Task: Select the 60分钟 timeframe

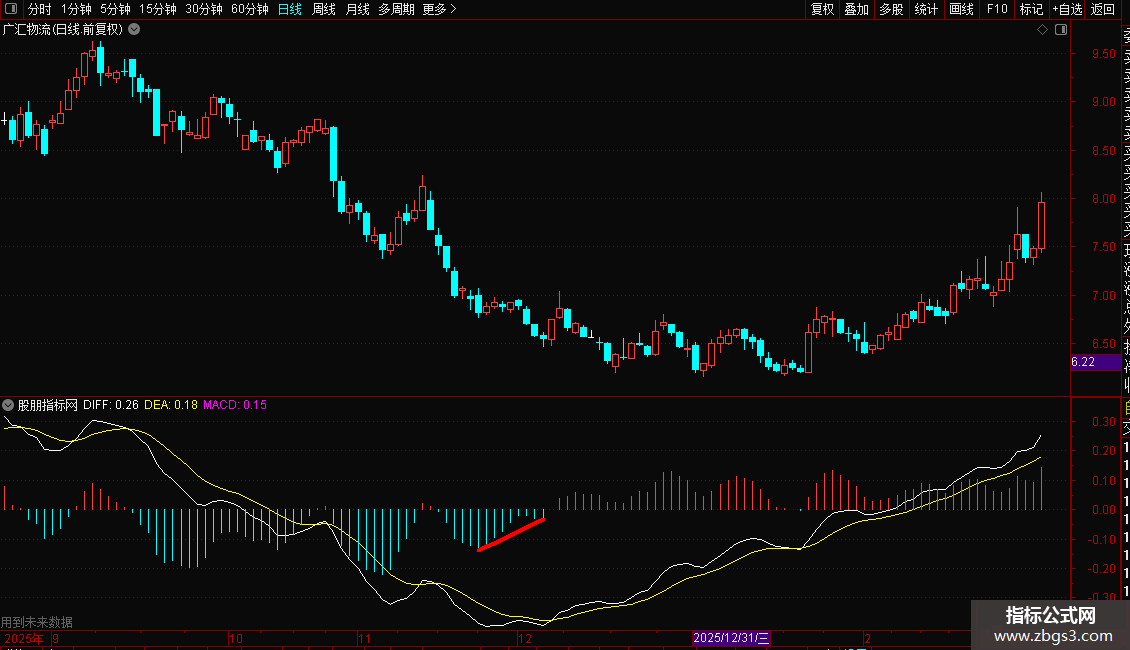Action: click(250, 9)
